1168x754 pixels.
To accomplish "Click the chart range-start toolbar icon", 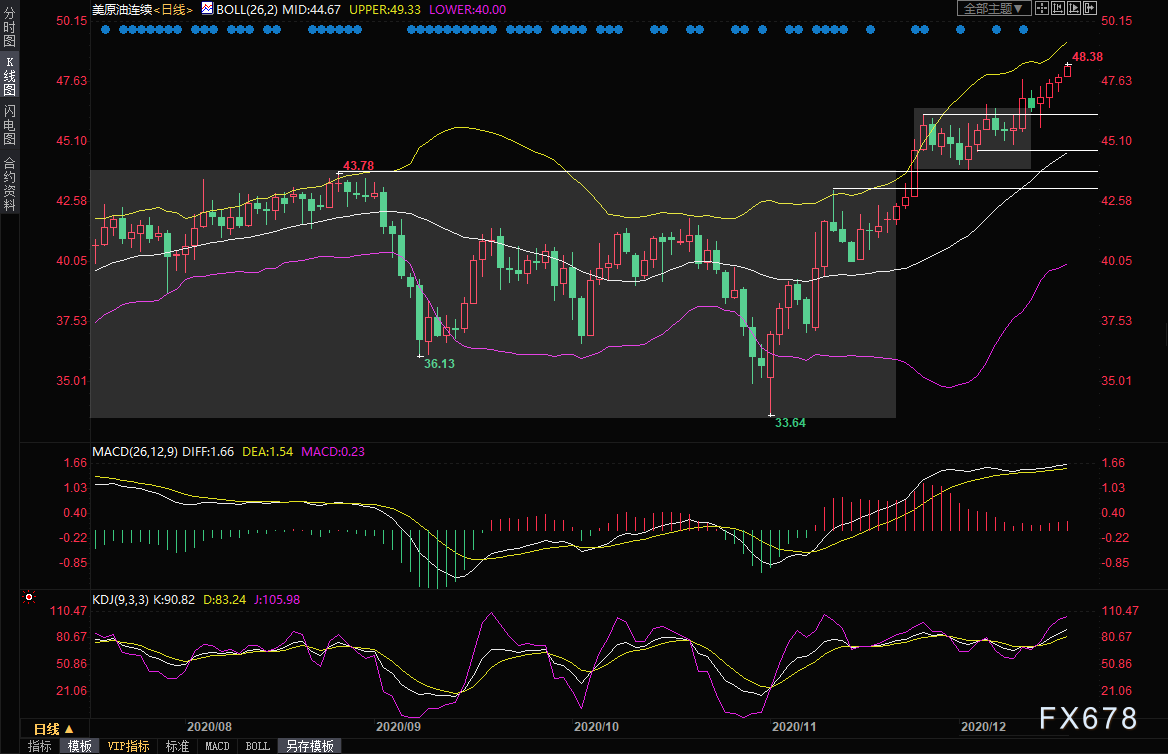I will pos(1058,8).
